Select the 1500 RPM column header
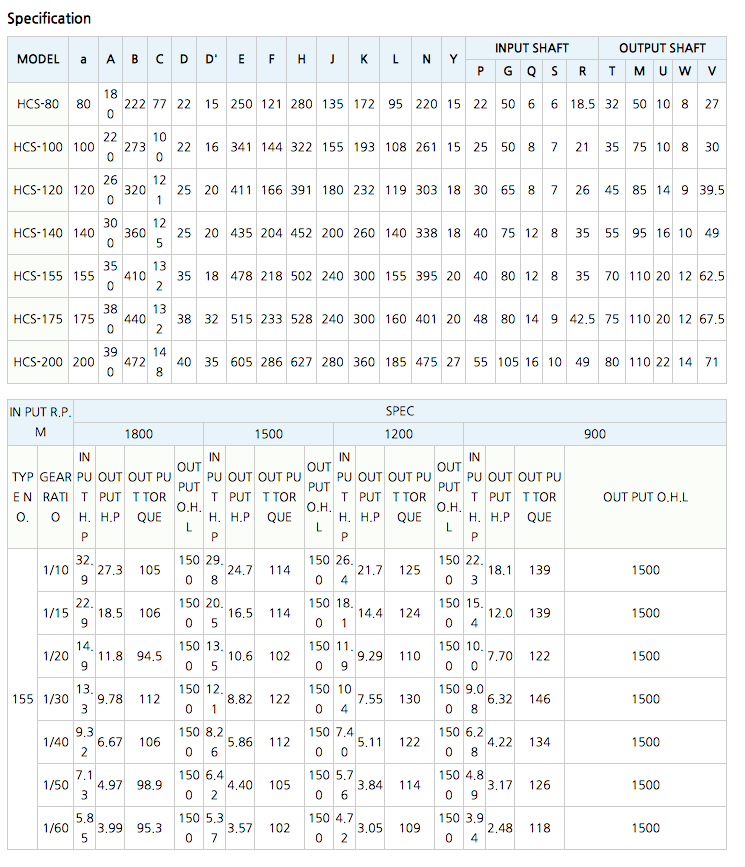Image resolution: width=745 pixels, height=867 pixels. pos(268,434)
